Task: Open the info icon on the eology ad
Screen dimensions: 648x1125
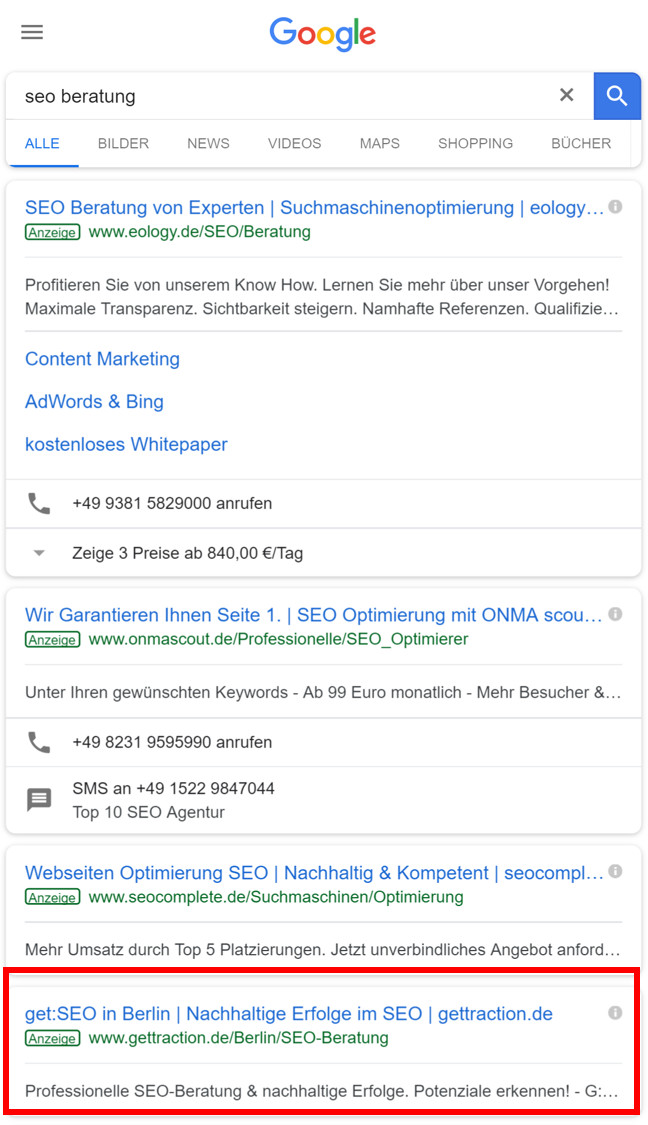Action: (x=617, y=207)
